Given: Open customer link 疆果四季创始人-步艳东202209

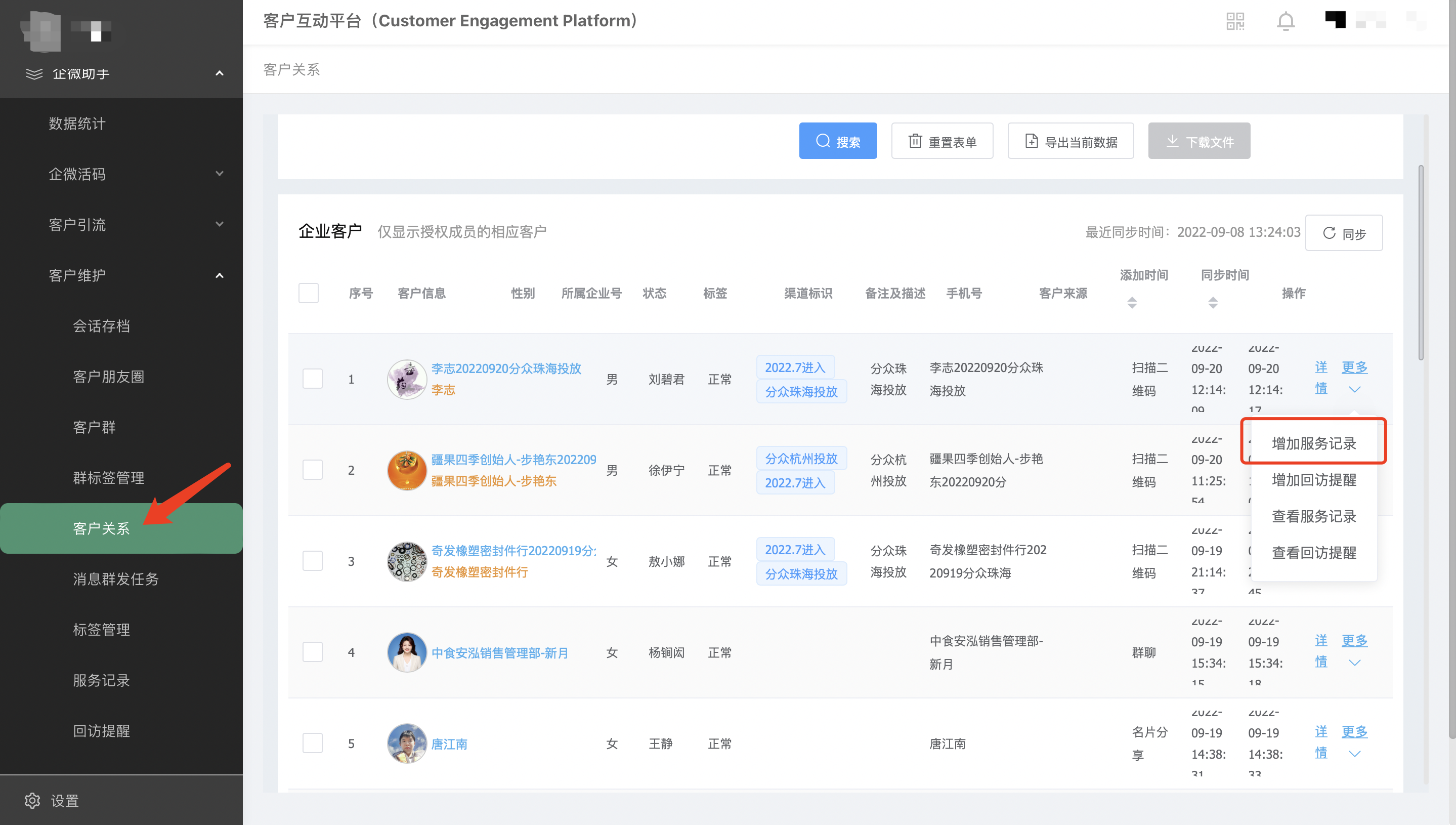Looking at the screenshot, I should [513, 460].
